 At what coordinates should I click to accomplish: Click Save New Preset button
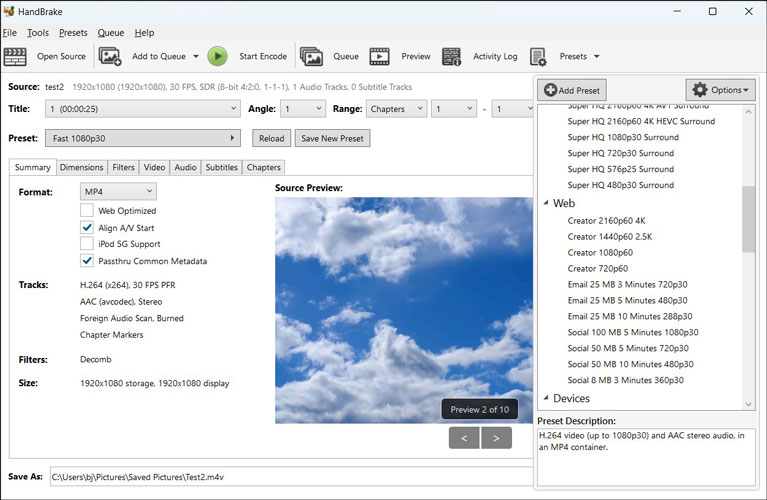pos(332,138)
